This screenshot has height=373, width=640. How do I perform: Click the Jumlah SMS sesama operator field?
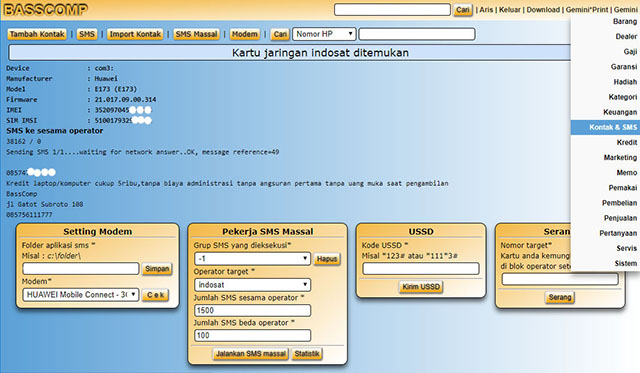(252, 311)
